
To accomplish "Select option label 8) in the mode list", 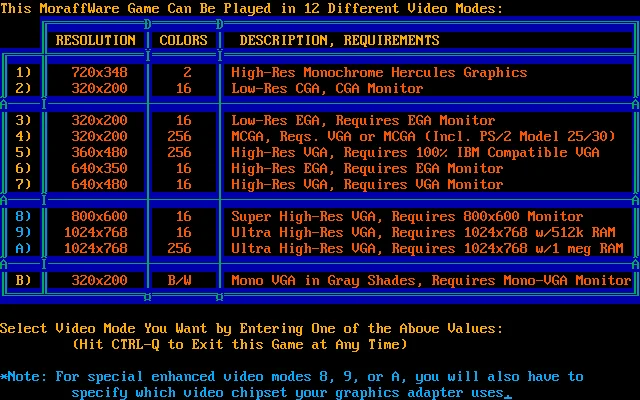I will (23, 216).
